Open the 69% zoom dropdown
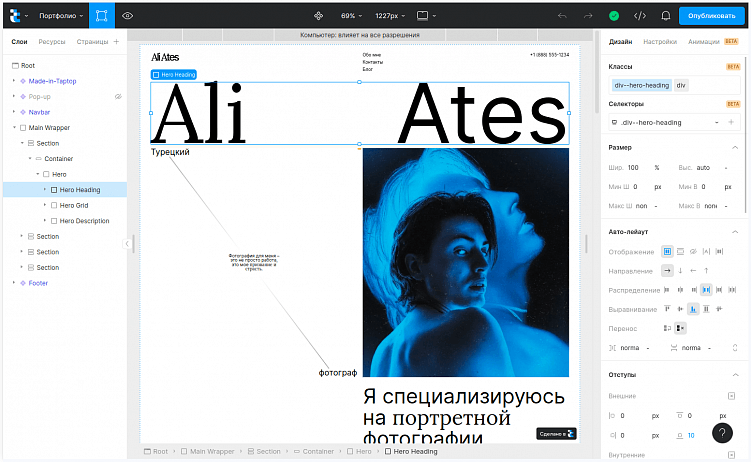751x462 pixels. (x=352, y=16)
